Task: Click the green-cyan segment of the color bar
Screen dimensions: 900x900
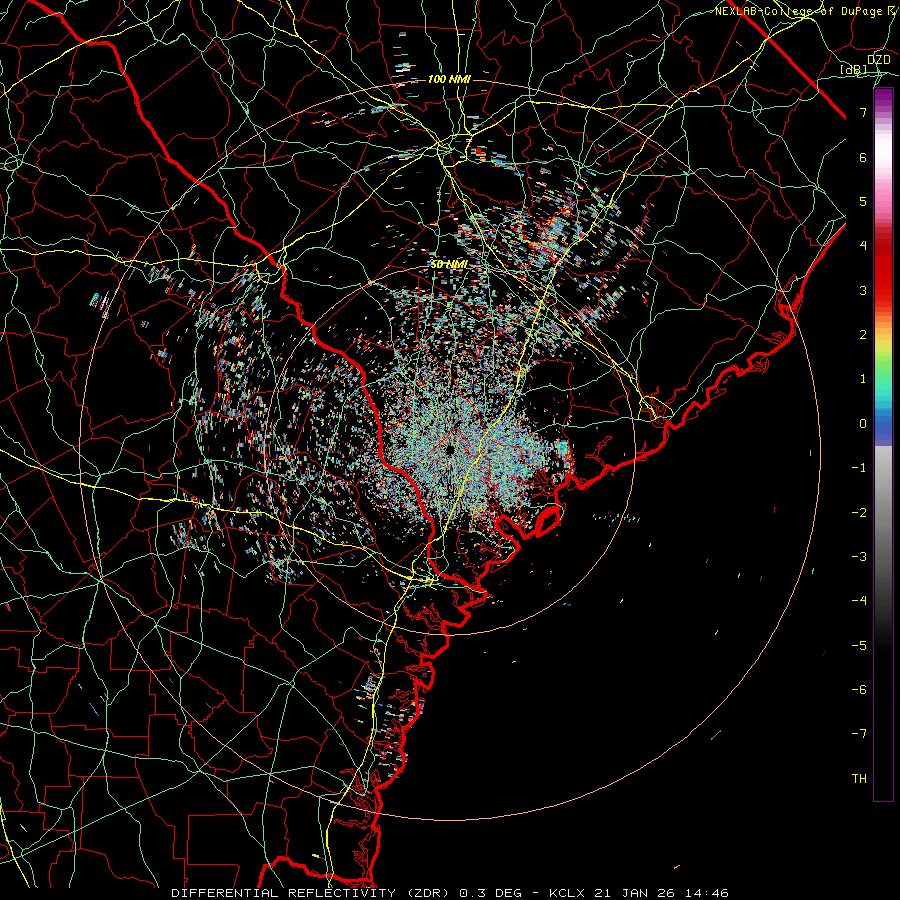Action: [883, 387]
